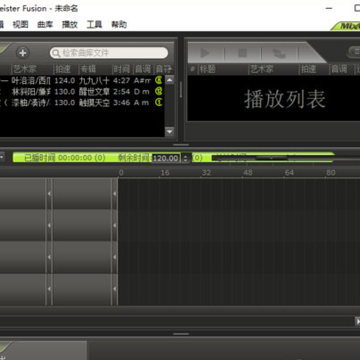Click timeline ruler marker 48
Viewport: 360px width, 360px height.
click(248, 173)
